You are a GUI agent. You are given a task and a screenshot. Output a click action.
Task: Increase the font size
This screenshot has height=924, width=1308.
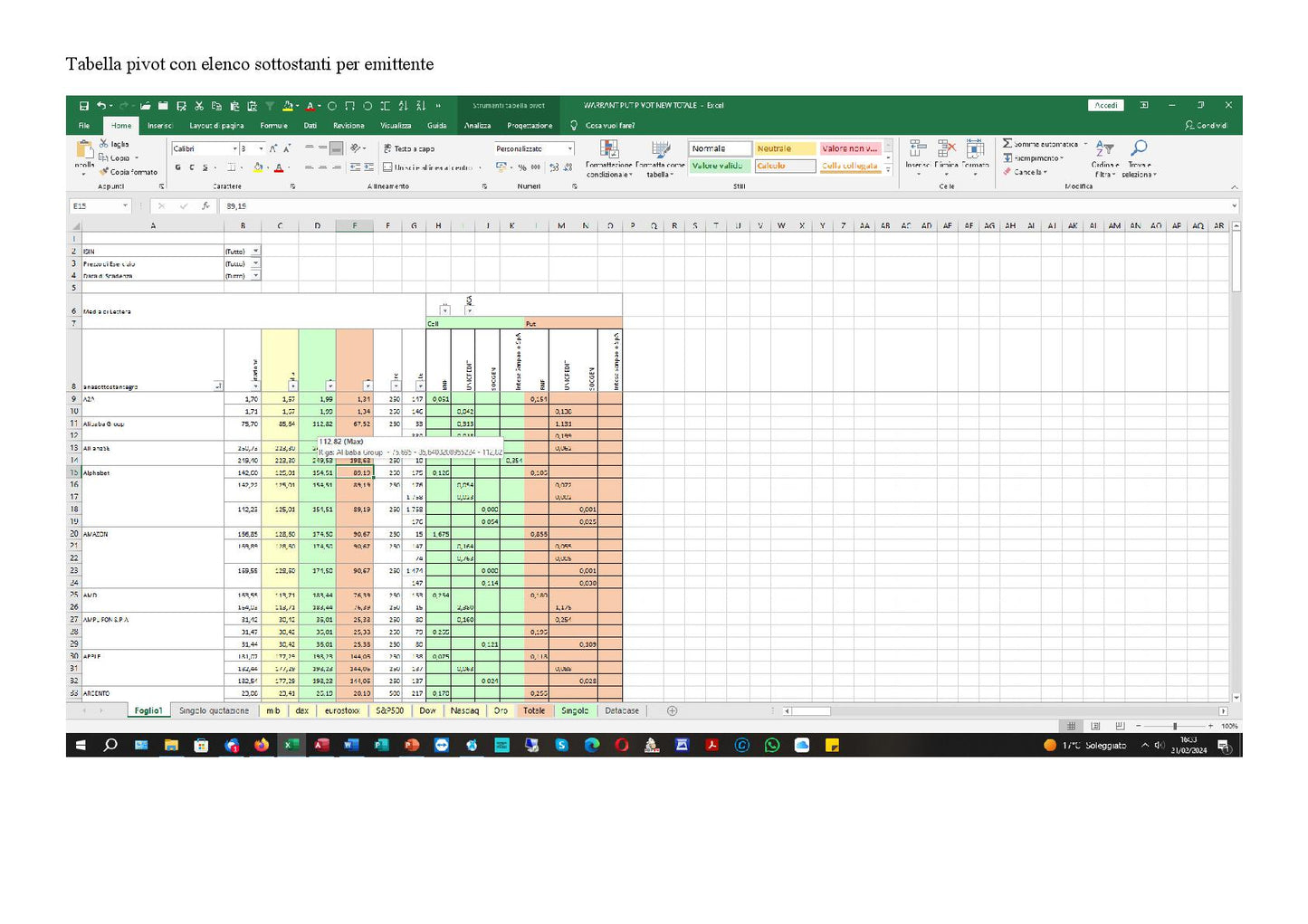pyautogui.click(x=273, y=148)
